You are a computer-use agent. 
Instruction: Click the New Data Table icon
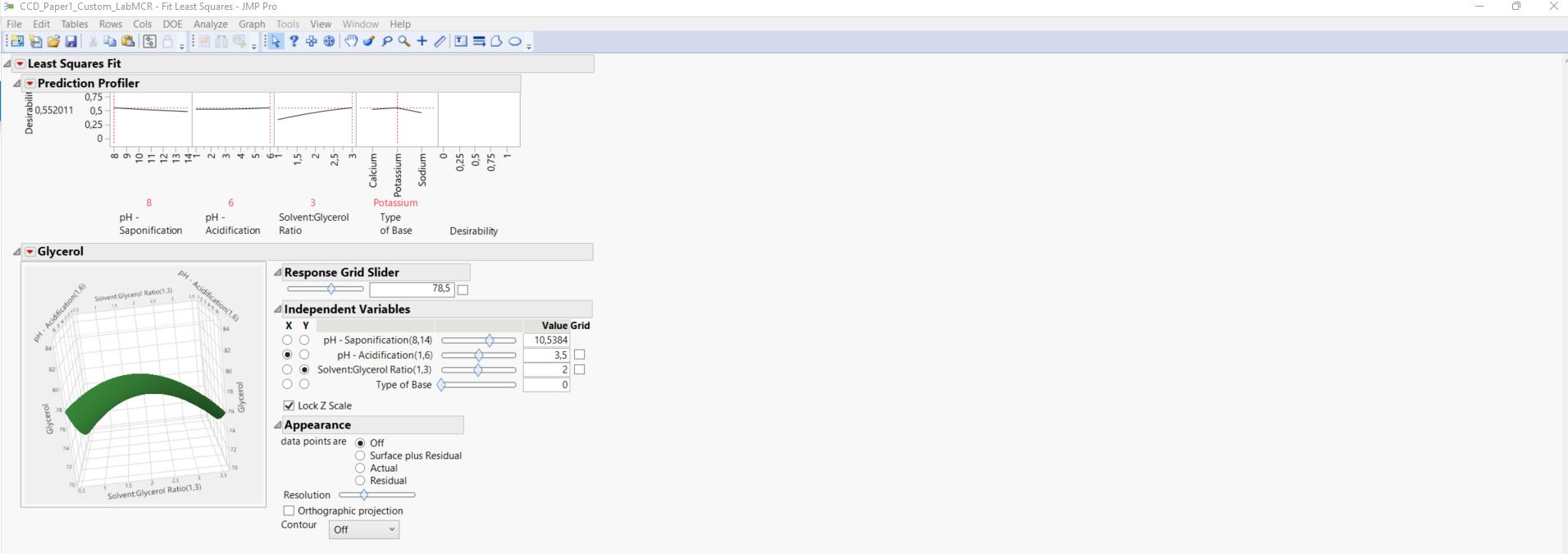[x=16, y=41]
